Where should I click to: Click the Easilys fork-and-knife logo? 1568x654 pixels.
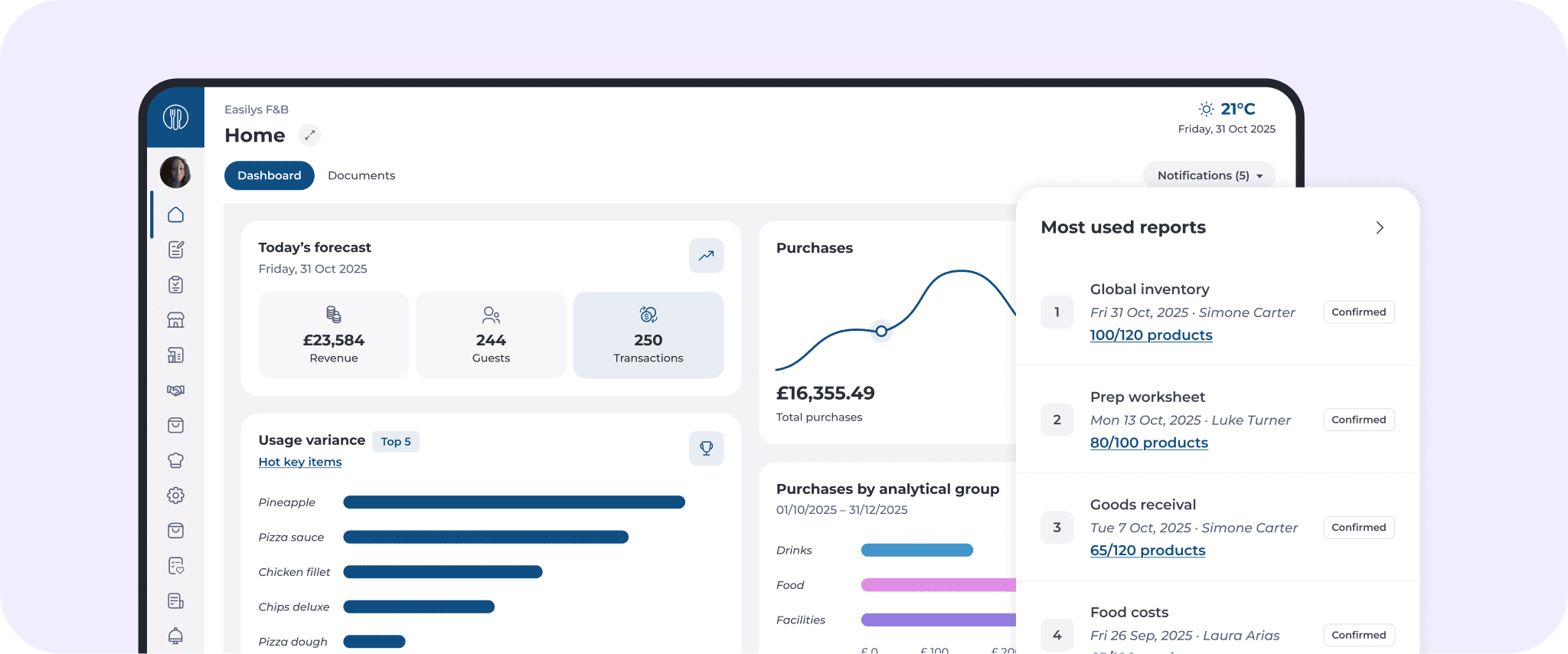click(175, 117)
